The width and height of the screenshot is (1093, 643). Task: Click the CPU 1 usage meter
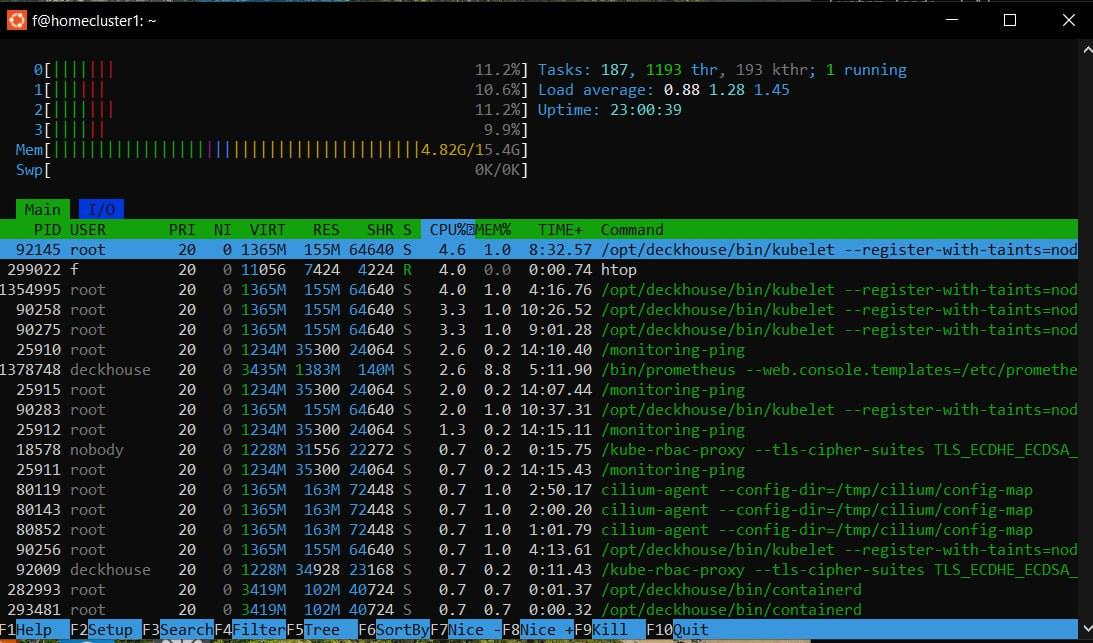pyautogui.click(x=281, y=90)
